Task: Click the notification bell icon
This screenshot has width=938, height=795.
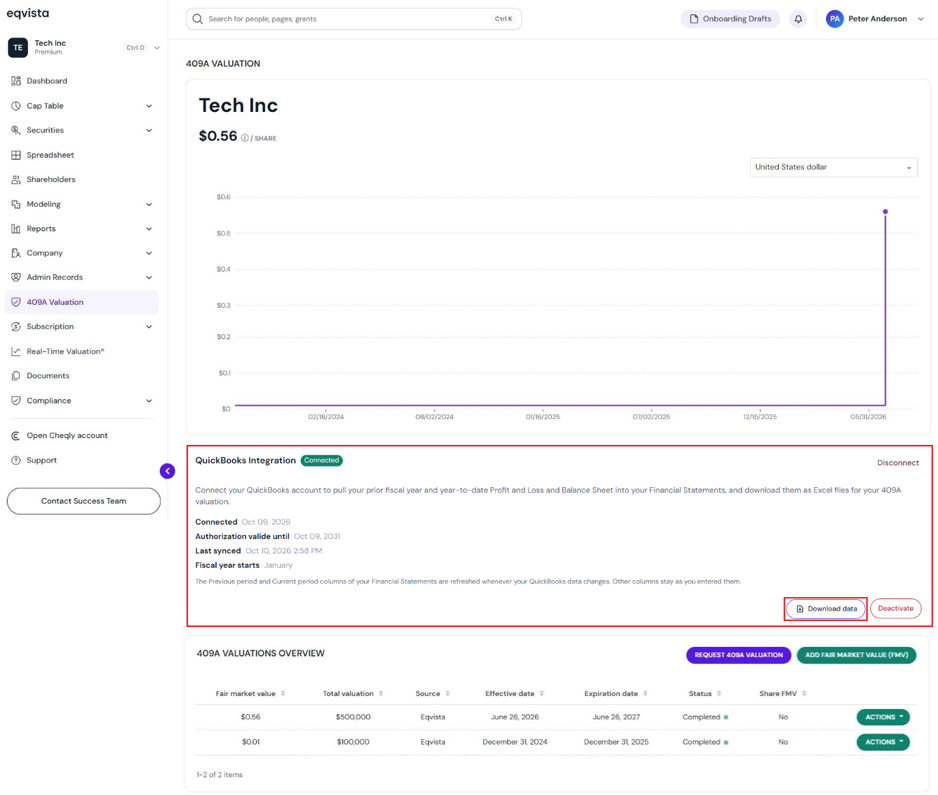Action: (x=798, y=19)
